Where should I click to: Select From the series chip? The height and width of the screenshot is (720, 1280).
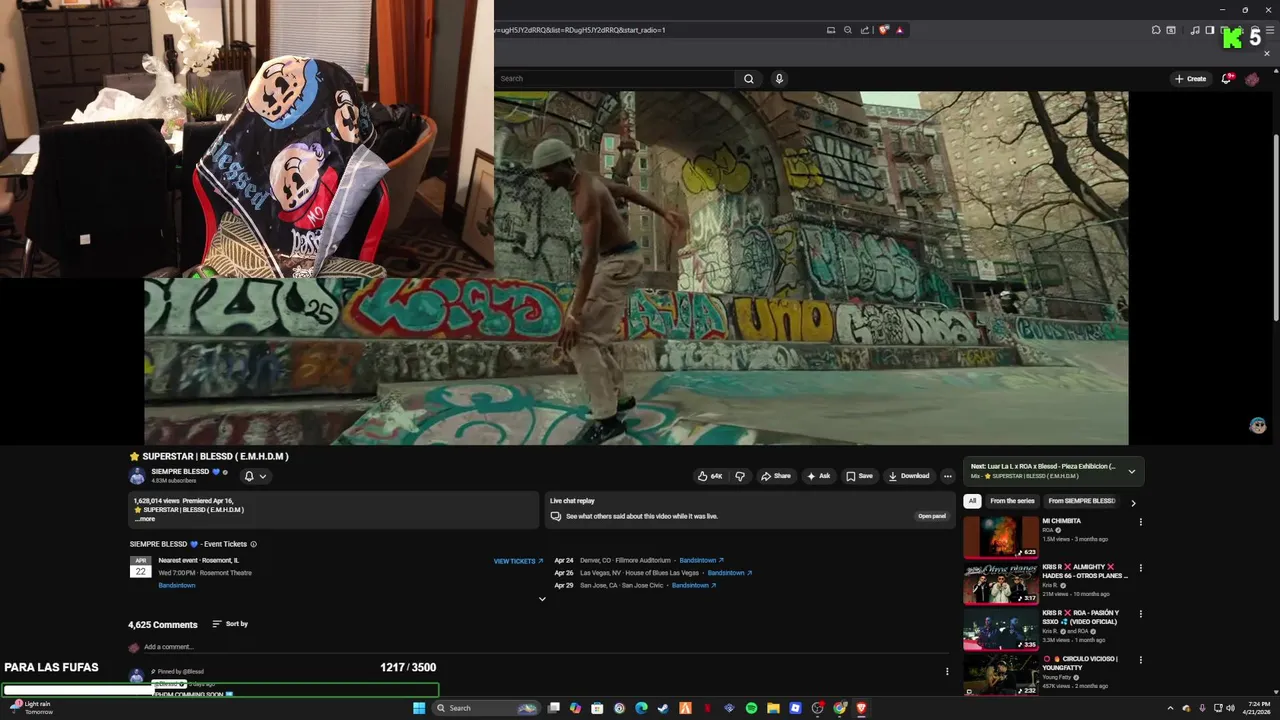[x=1012, y=501]
